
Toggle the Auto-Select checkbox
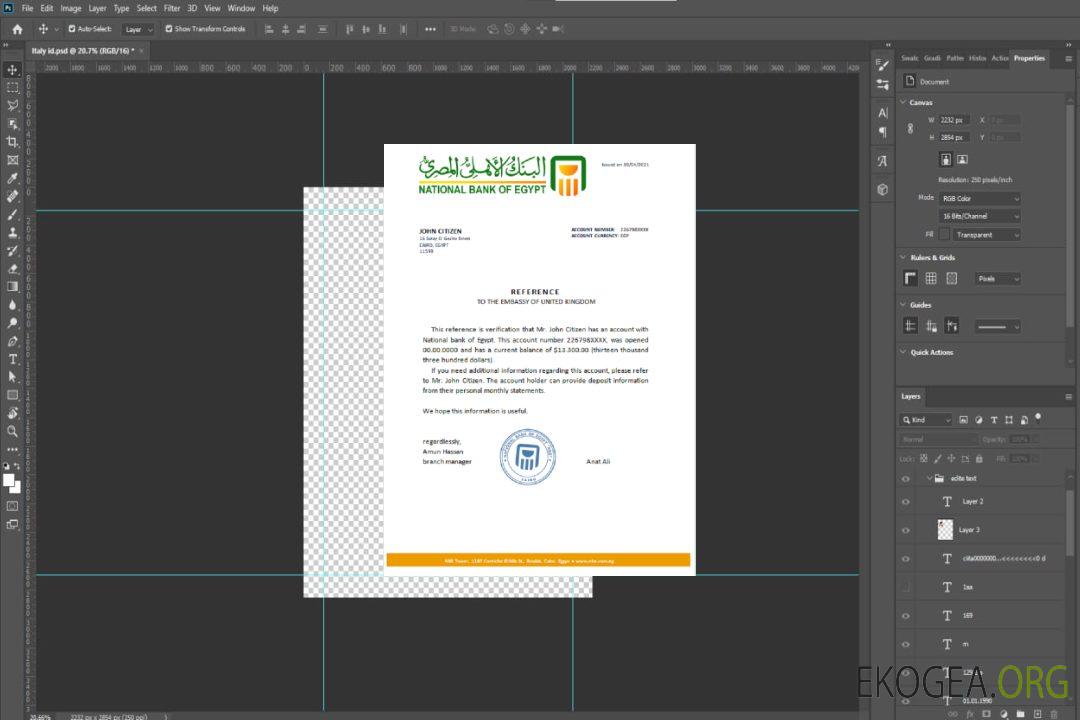72,29
